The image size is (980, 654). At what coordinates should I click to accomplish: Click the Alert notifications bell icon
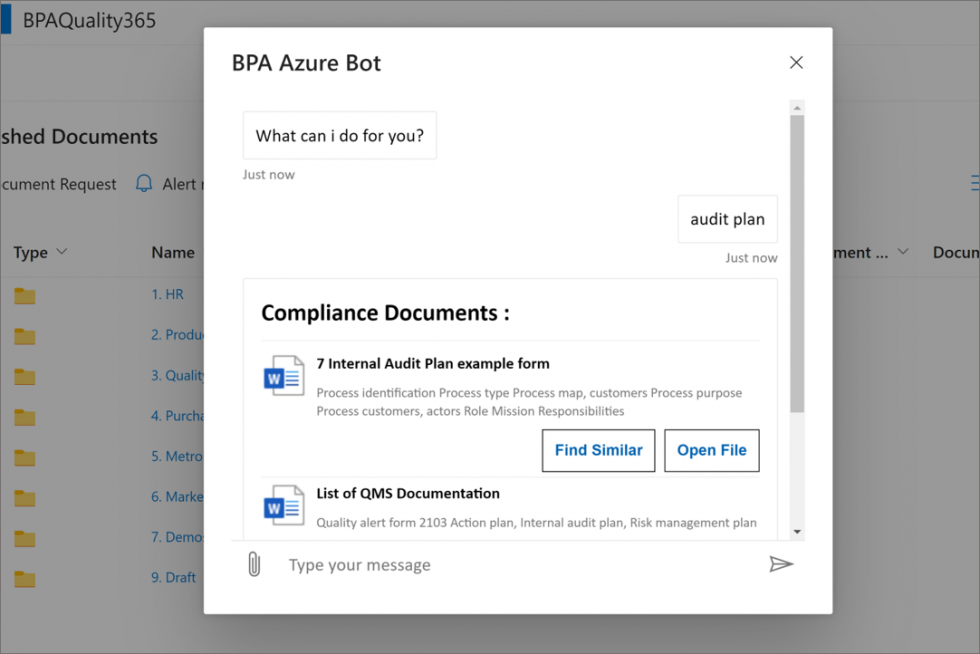143,184
